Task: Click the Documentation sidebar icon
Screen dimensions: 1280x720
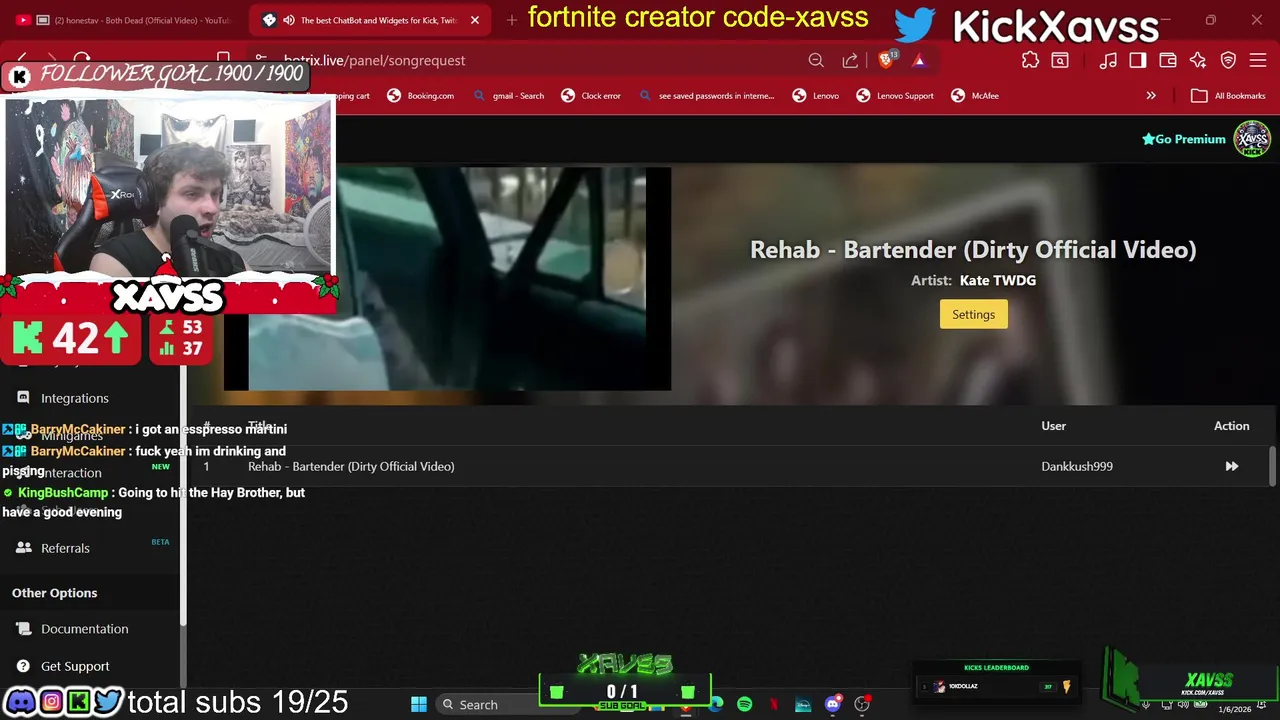Action: point(23,629)
